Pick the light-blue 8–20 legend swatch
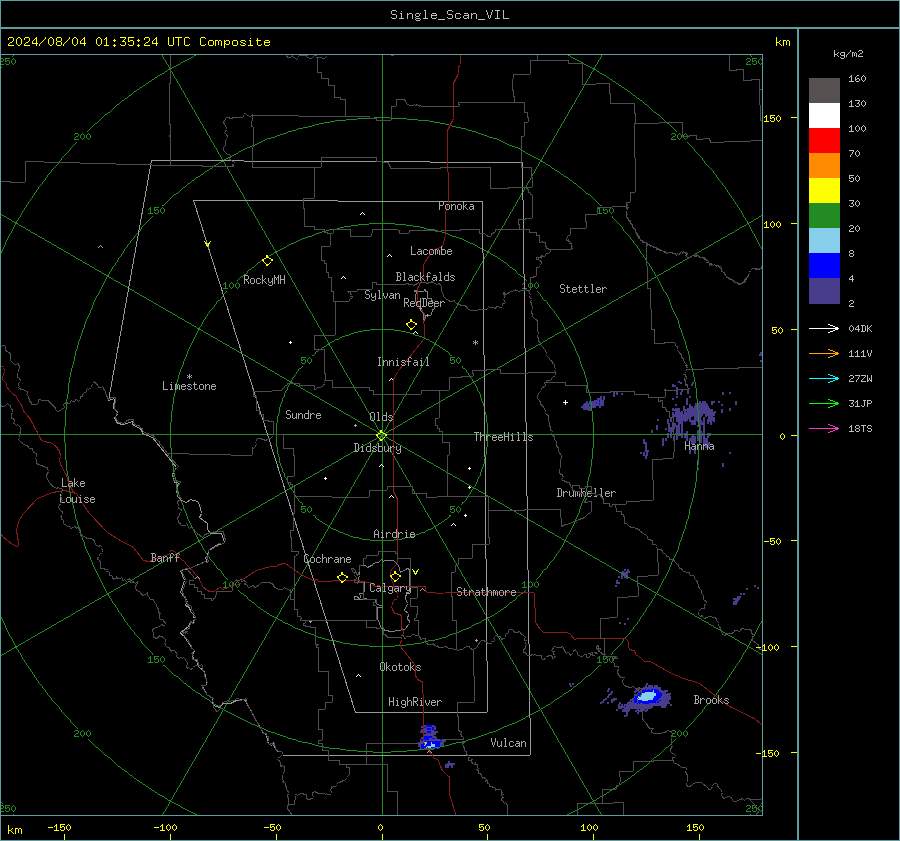Screen dimensions: 900x841 824,241
